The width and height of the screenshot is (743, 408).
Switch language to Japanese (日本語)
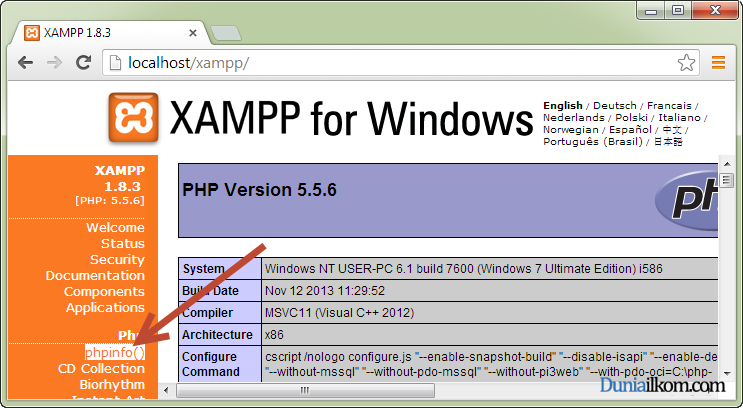pos(668,142)
